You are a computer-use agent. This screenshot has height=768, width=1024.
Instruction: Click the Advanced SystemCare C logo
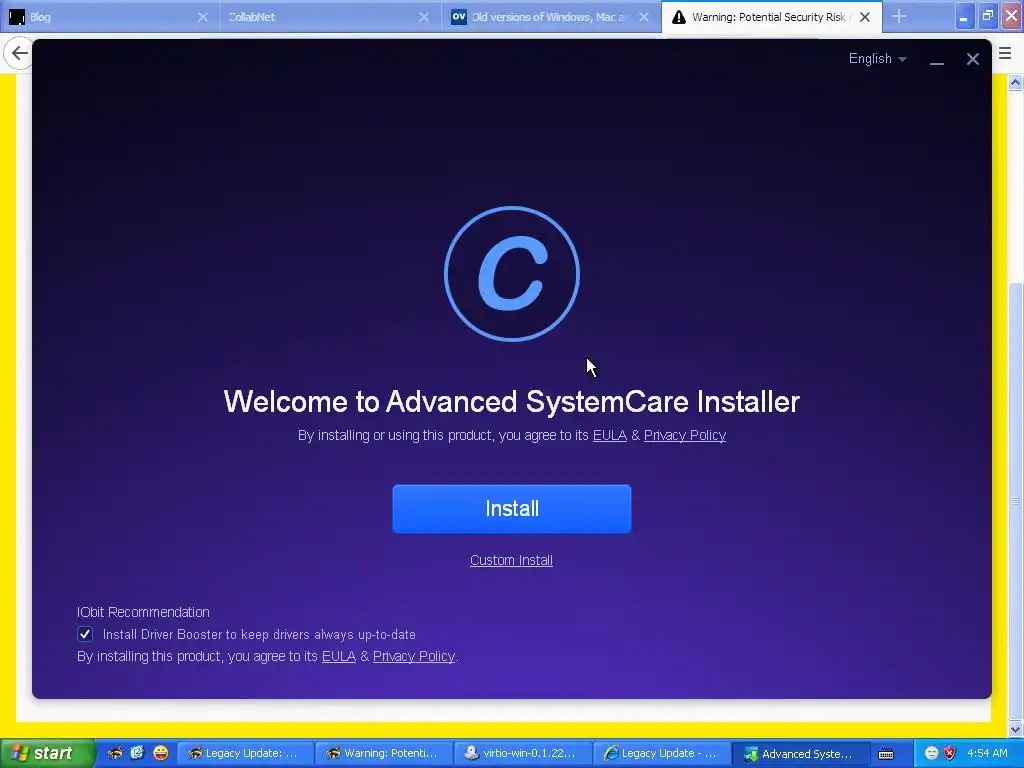(511, 274)
